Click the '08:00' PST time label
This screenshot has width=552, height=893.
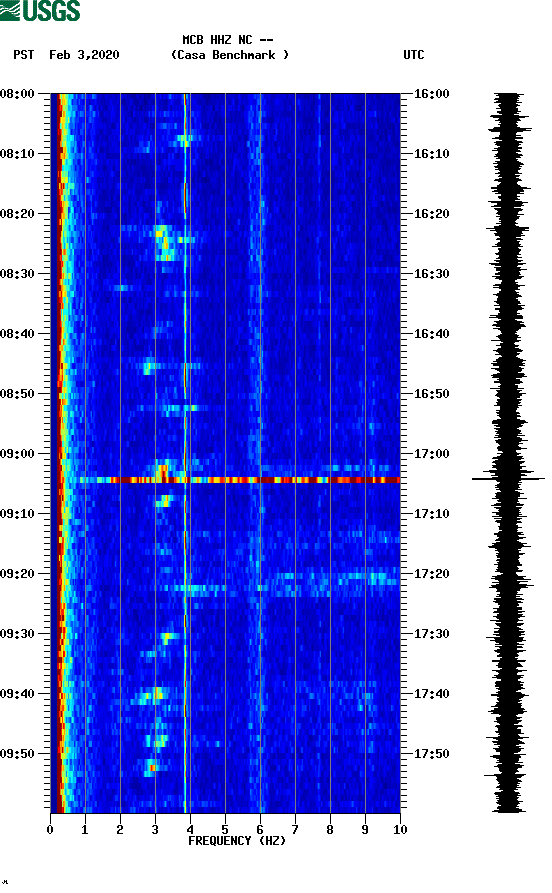point(18,93)
